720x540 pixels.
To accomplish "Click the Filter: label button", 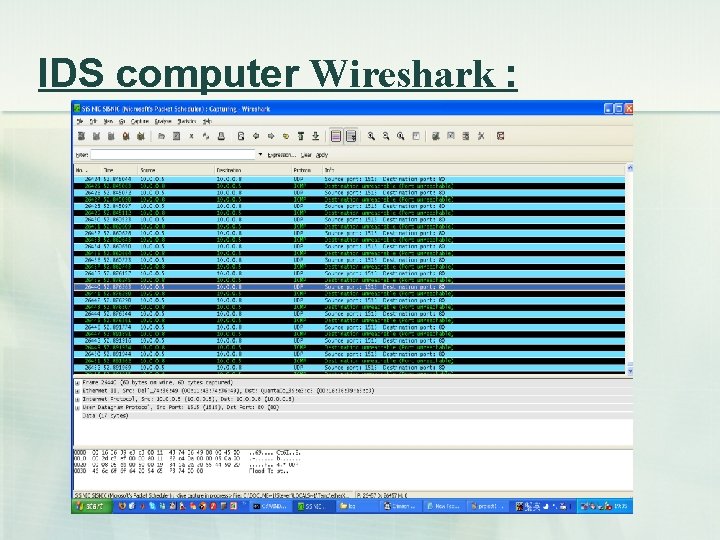I will 82,155.
